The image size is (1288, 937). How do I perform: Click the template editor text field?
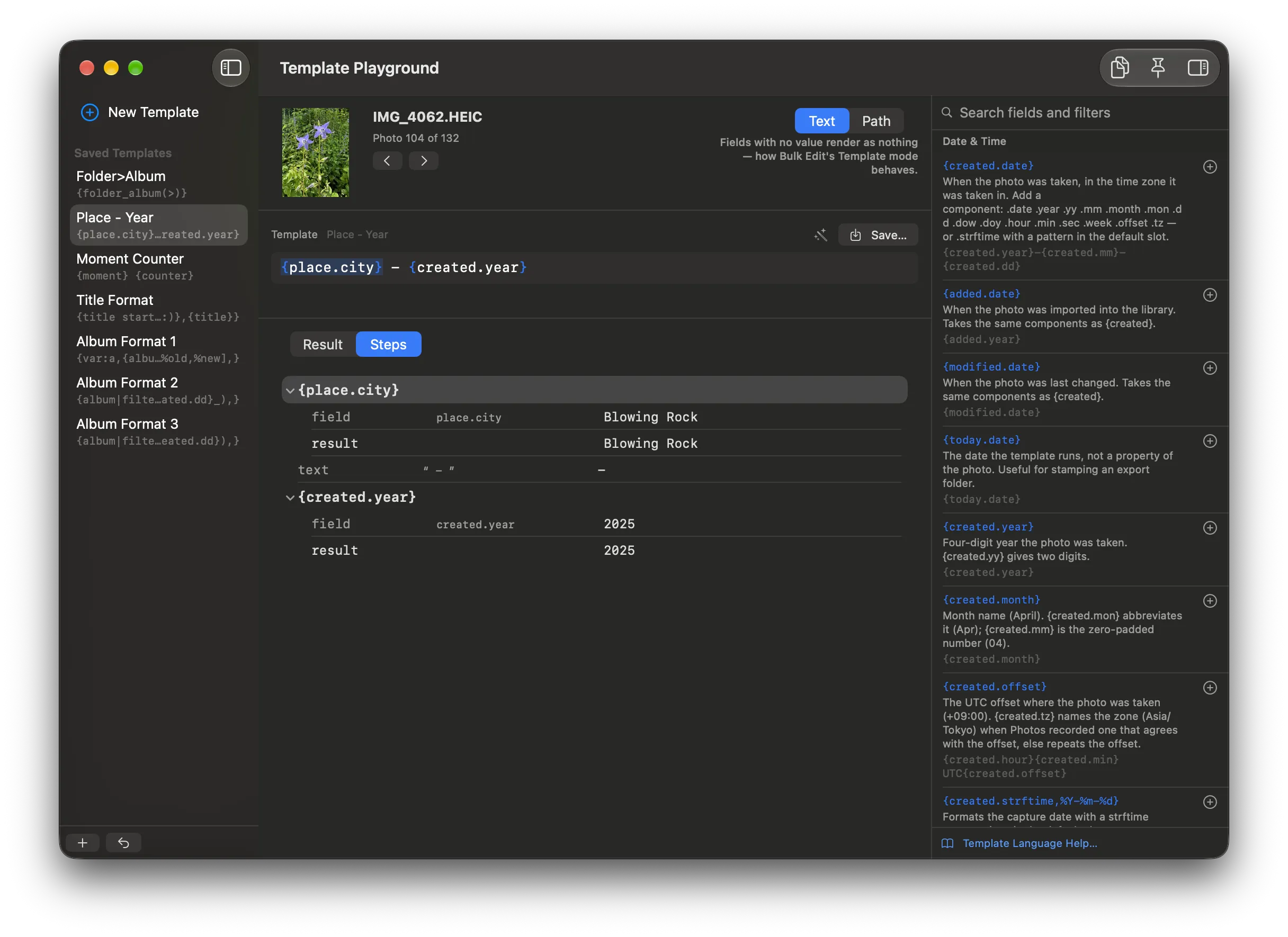[594, 268]
